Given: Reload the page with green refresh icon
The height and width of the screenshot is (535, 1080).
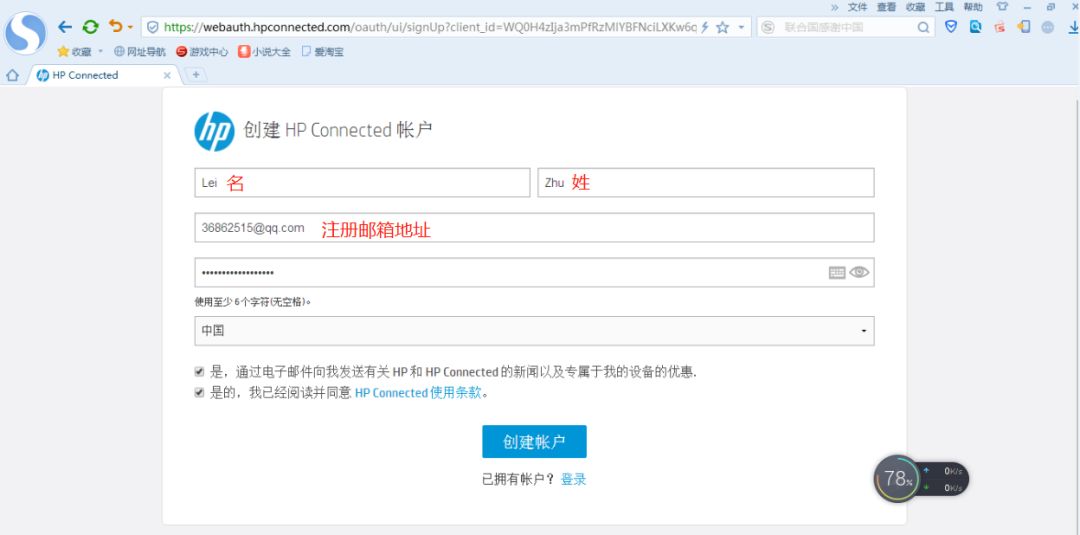Looking at the screenshot, I should [x=90, y=27].
